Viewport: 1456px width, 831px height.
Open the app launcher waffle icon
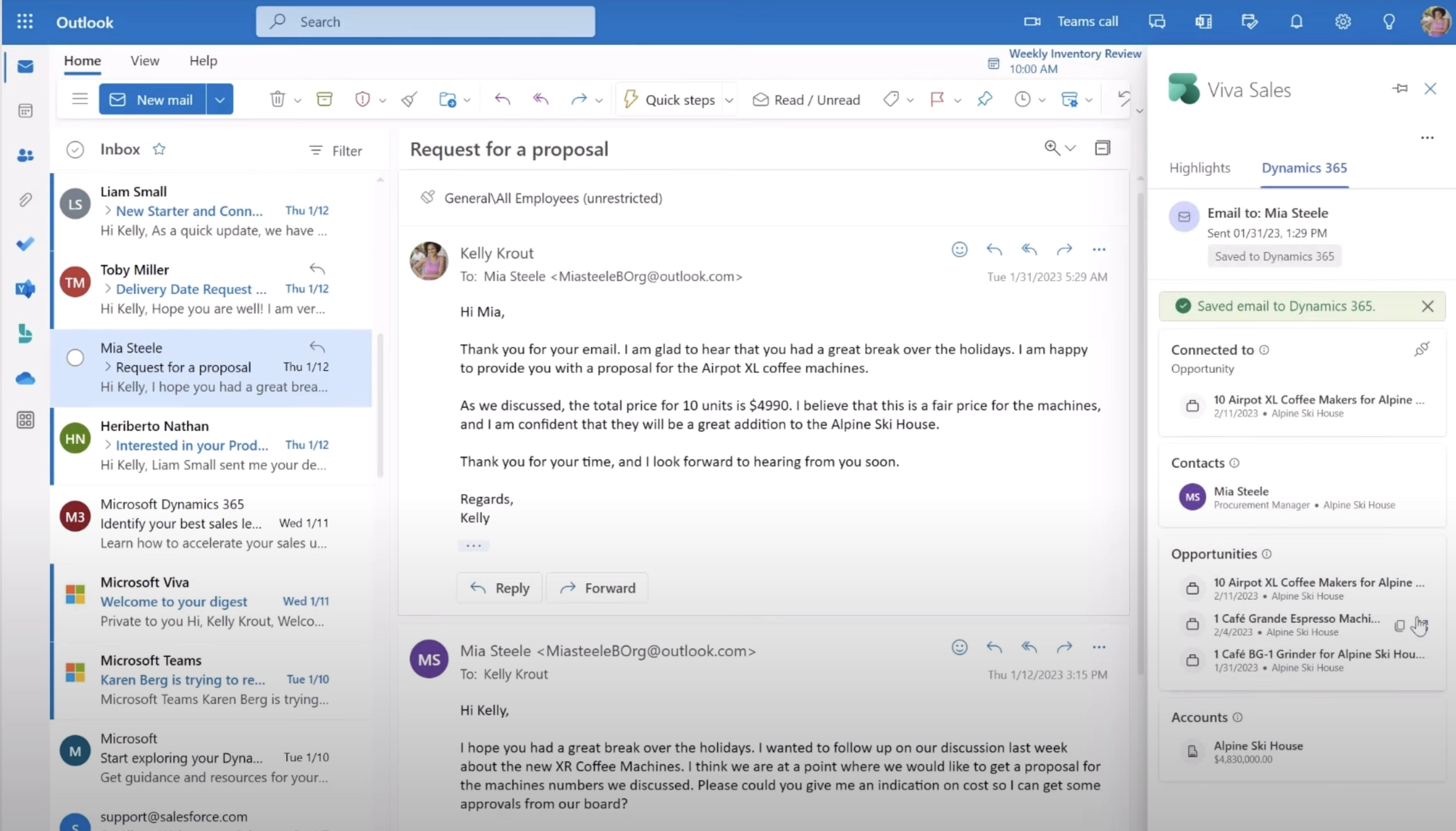(25, 22)
